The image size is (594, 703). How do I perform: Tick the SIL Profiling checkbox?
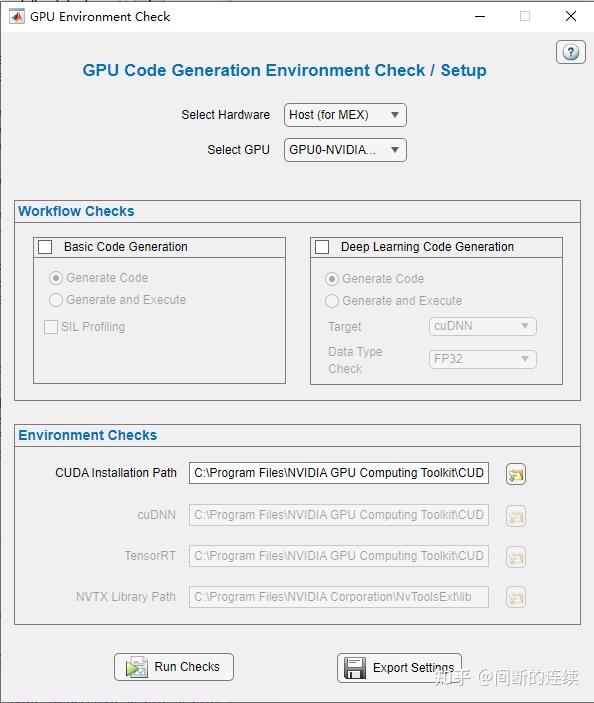point(51,327)
